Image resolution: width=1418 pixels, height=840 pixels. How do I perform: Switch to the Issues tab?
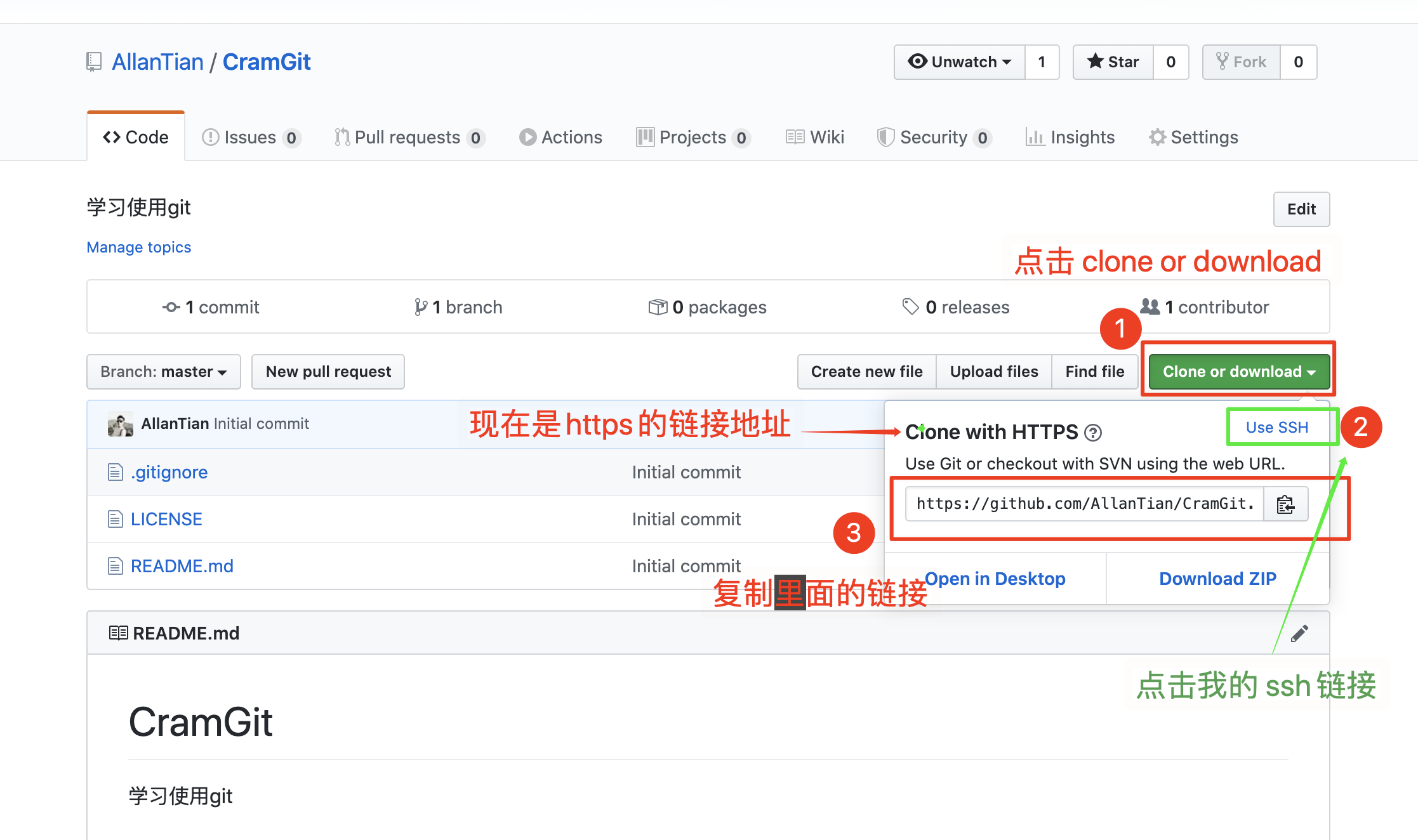tap(250, 138)
